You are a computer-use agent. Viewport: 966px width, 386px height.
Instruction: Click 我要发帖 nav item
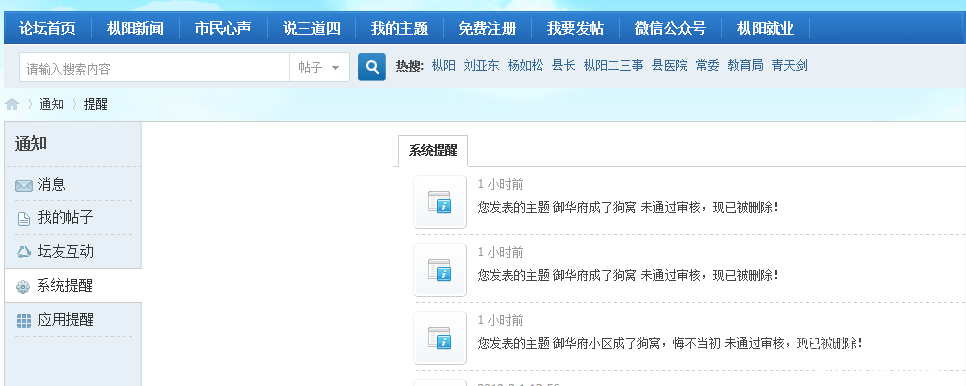click(x=575, y=28)
